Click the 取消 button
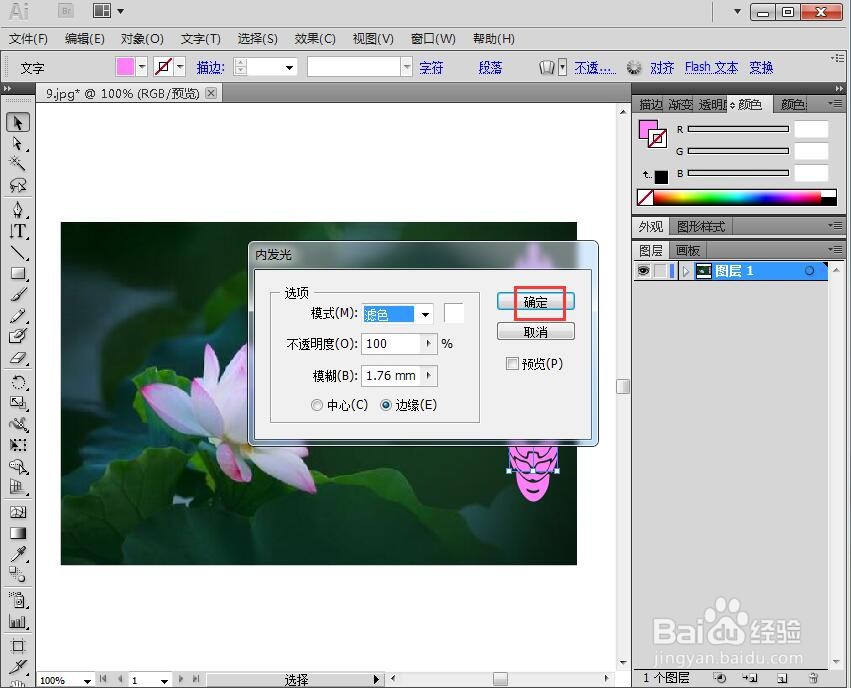851x688 pixels. pos(536,332)
